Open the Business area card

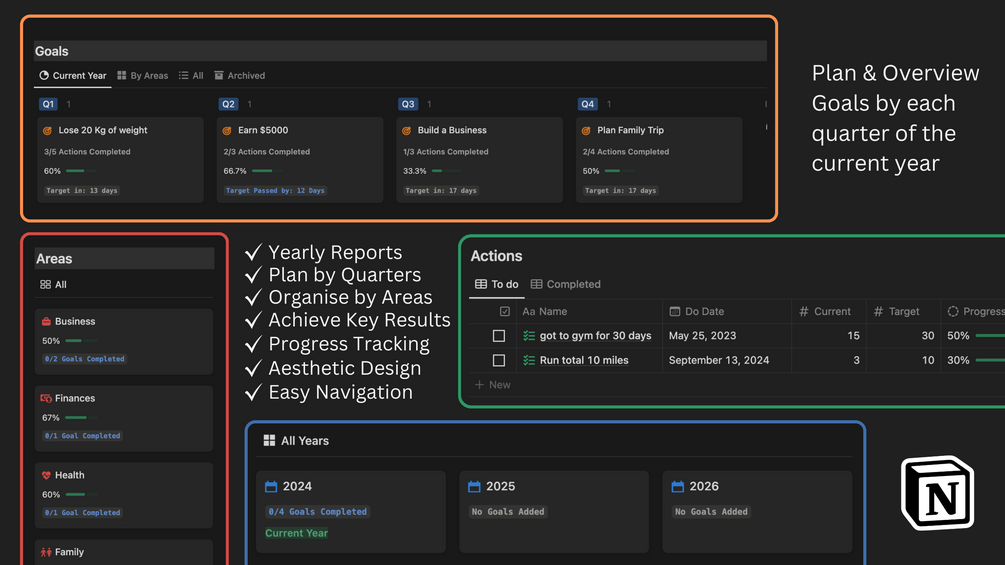[124, 341]
